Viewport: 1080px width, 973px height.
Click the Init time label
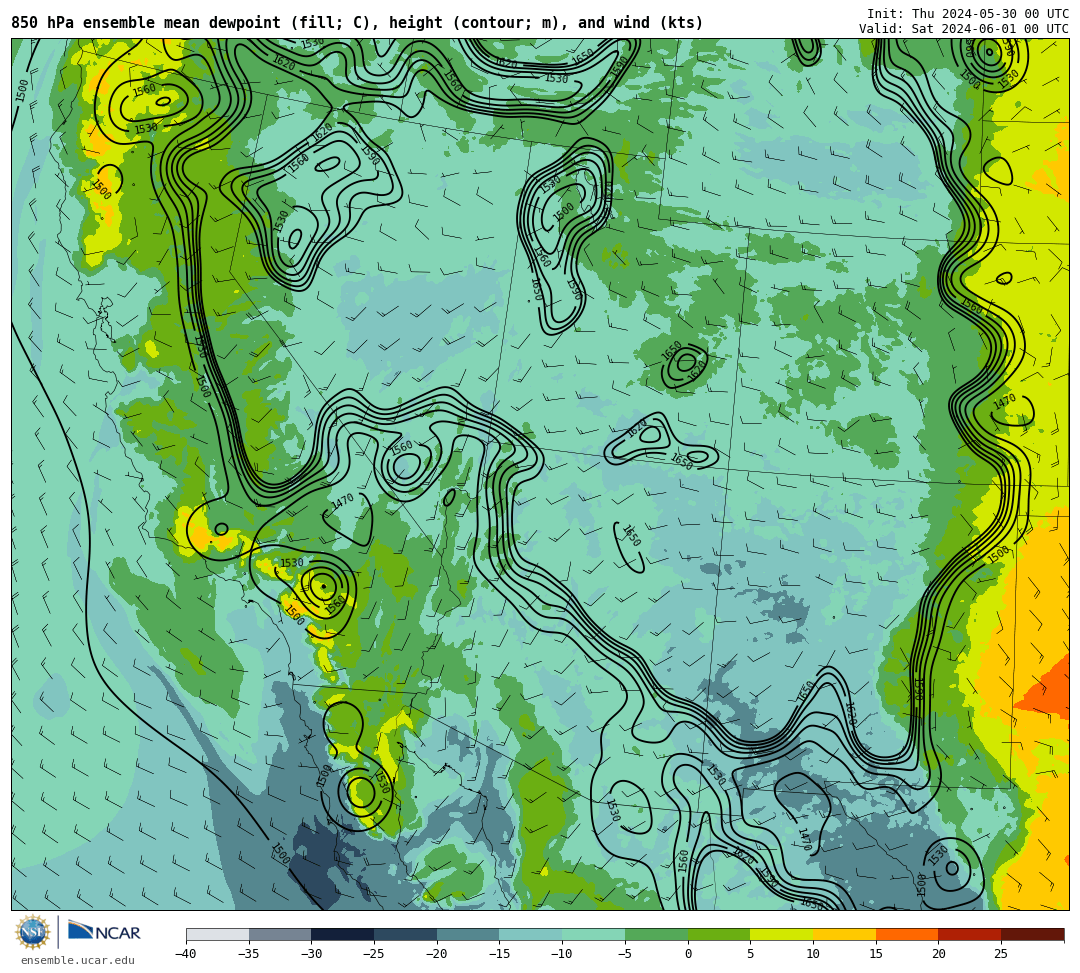click(x=968, y=14)
